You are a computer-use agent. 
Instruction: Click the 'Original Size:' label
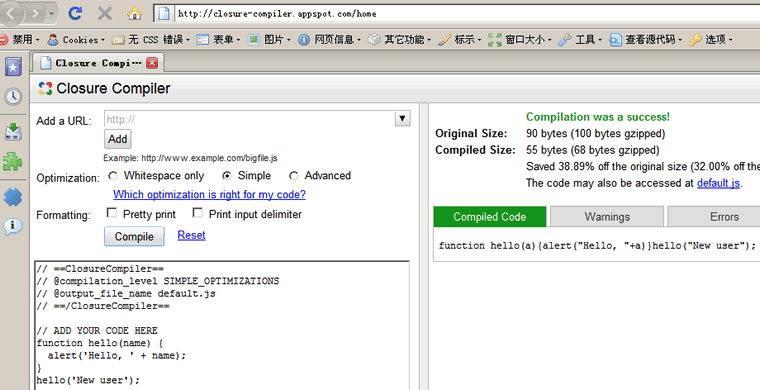click(x=471, y=133)
